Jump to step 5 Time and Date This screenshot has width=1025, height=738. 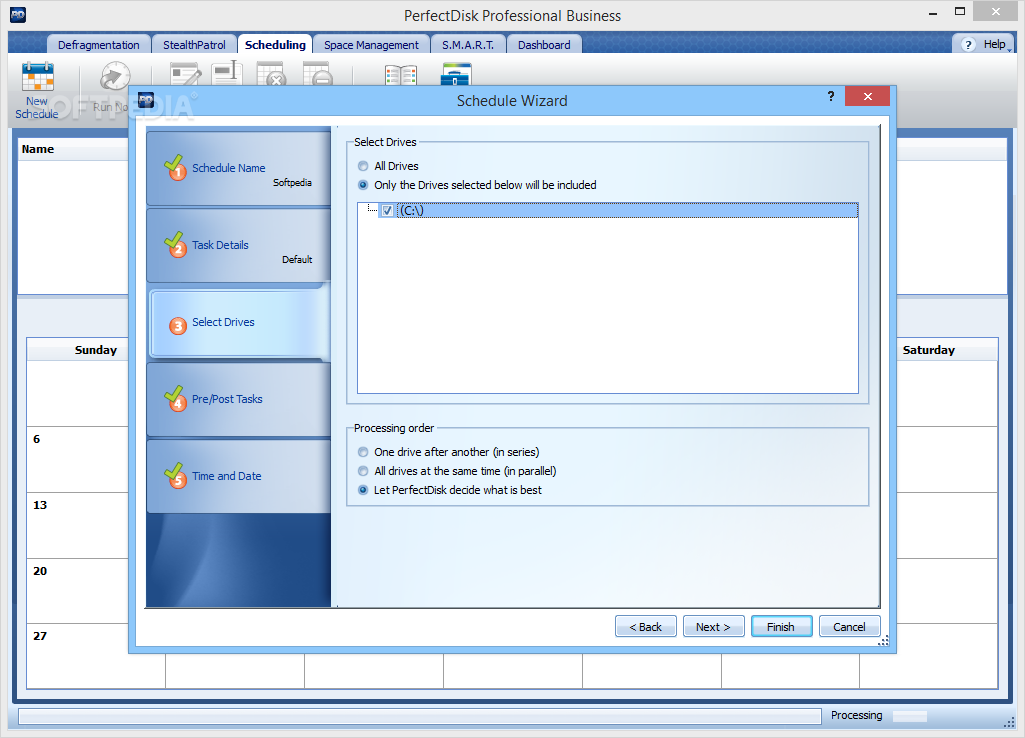[x=239, y=477]
